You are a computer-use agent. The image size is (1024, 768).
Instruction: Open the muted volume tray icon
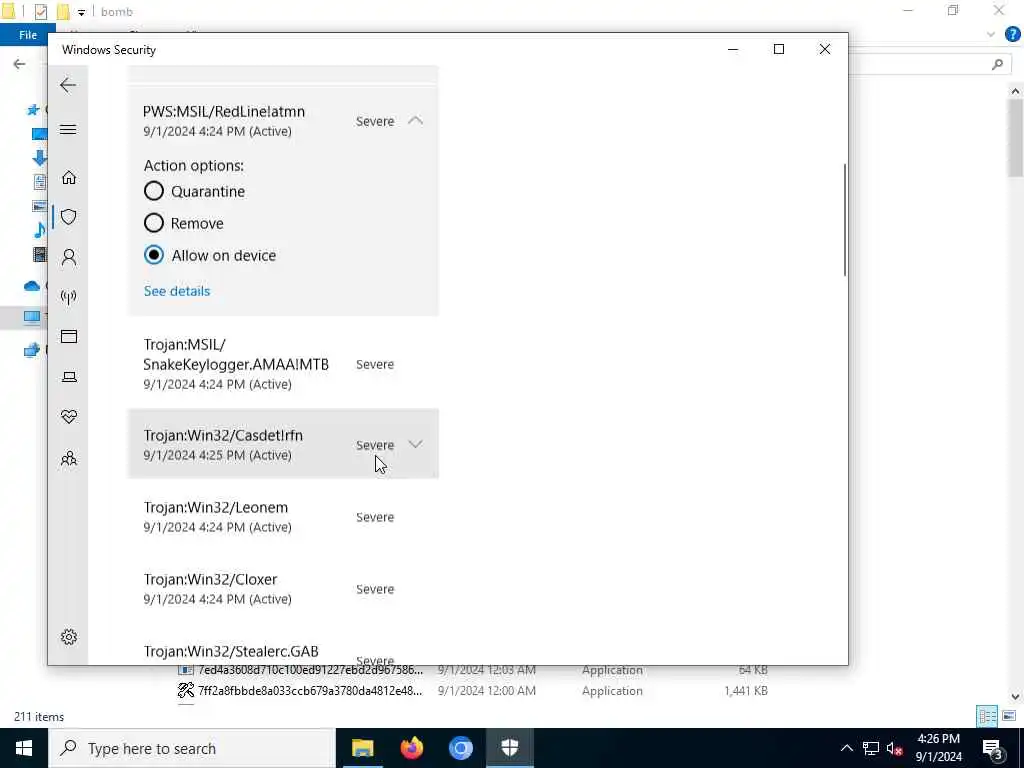coord(894,748)
